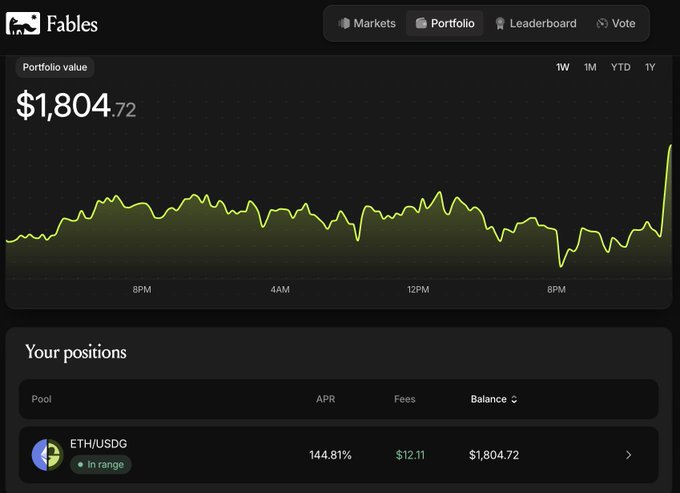Click the Portfolio wallet icon
680x493 pixels.
click(421, 23)
